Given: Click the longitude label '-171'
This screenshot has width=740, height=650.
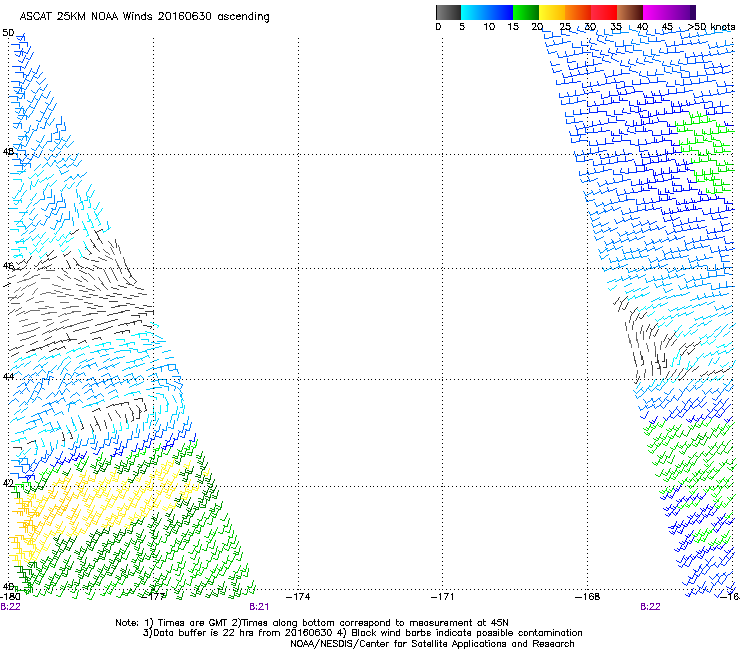Looking at the screenshot, I should [443, 597].
